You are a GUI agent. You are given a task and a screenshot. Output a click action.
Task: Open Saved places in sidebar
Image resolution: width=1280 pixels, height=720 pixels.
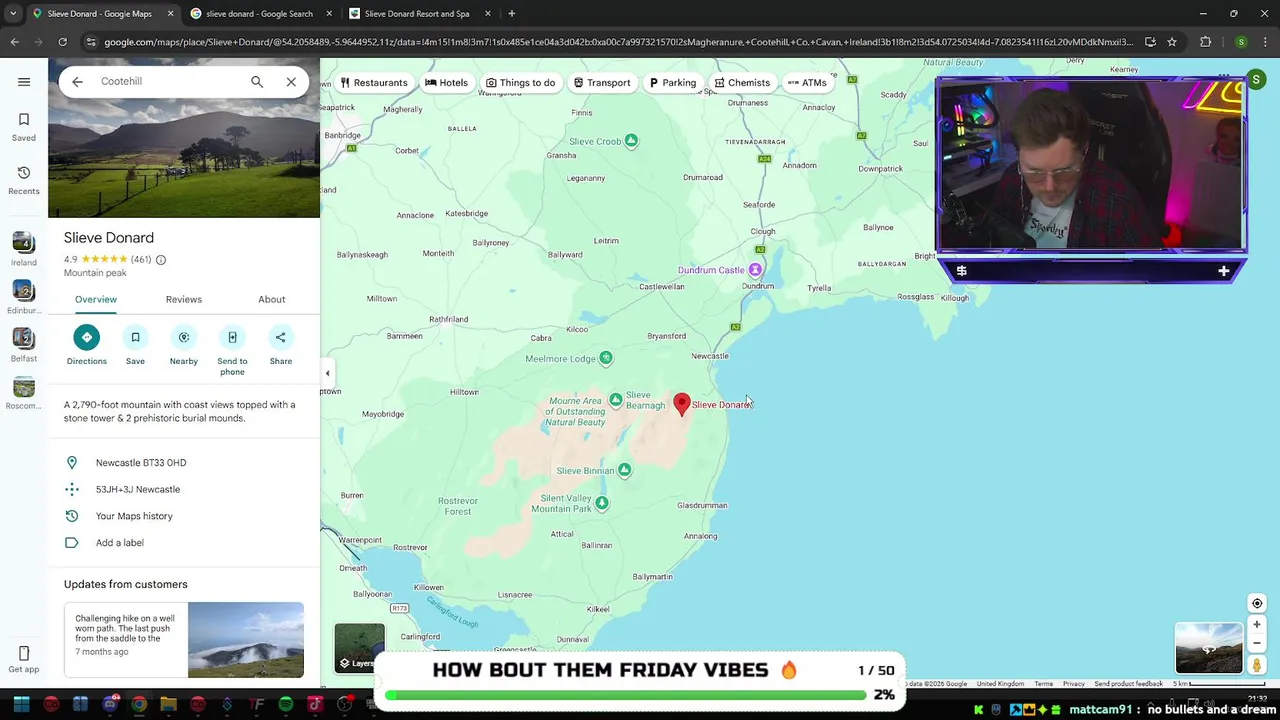[24, 127]
